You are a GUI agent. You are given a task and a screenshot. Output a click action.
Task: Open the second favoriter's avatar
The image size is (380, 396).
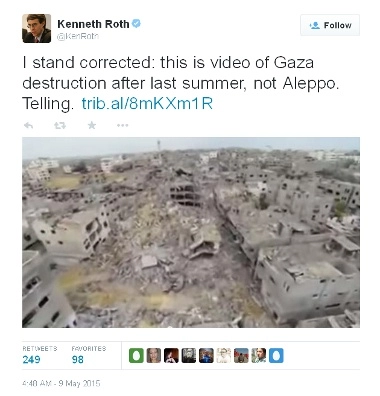click(x=154, y=355)
